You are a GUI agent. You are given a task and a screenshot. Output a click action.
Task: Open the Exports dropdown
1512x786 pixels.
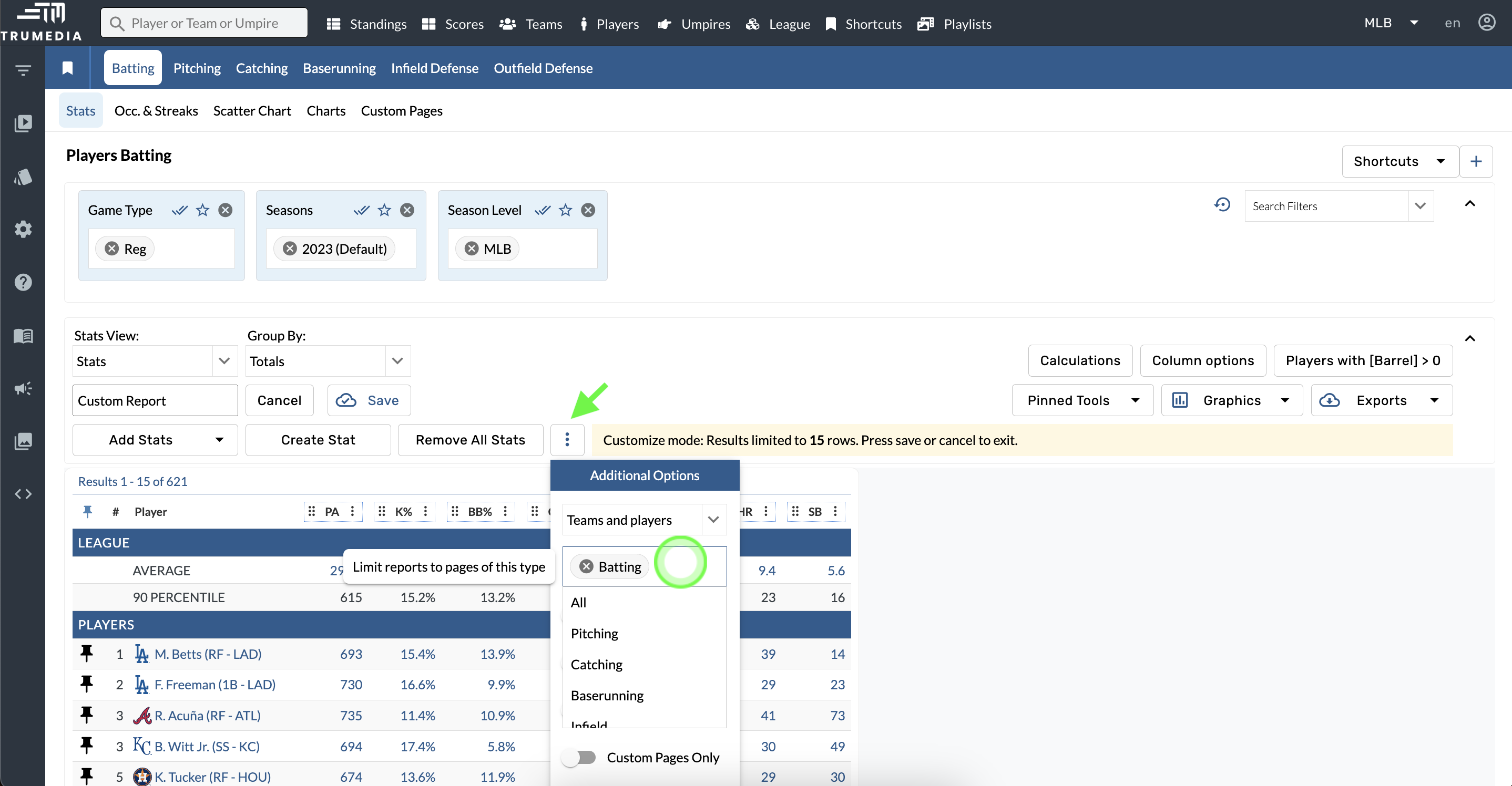coord(1435,400)
